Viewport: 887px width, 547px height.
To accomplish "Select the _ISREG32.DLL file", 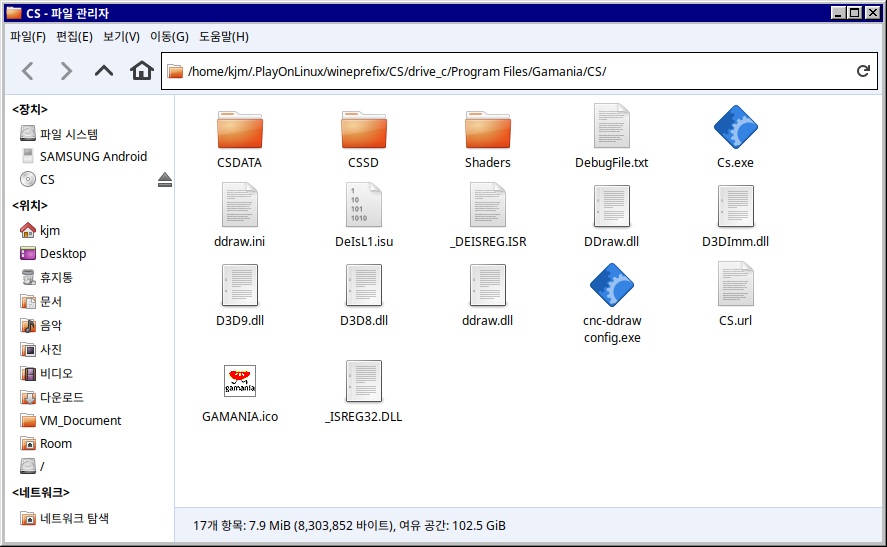I will [x=364, y=392].
